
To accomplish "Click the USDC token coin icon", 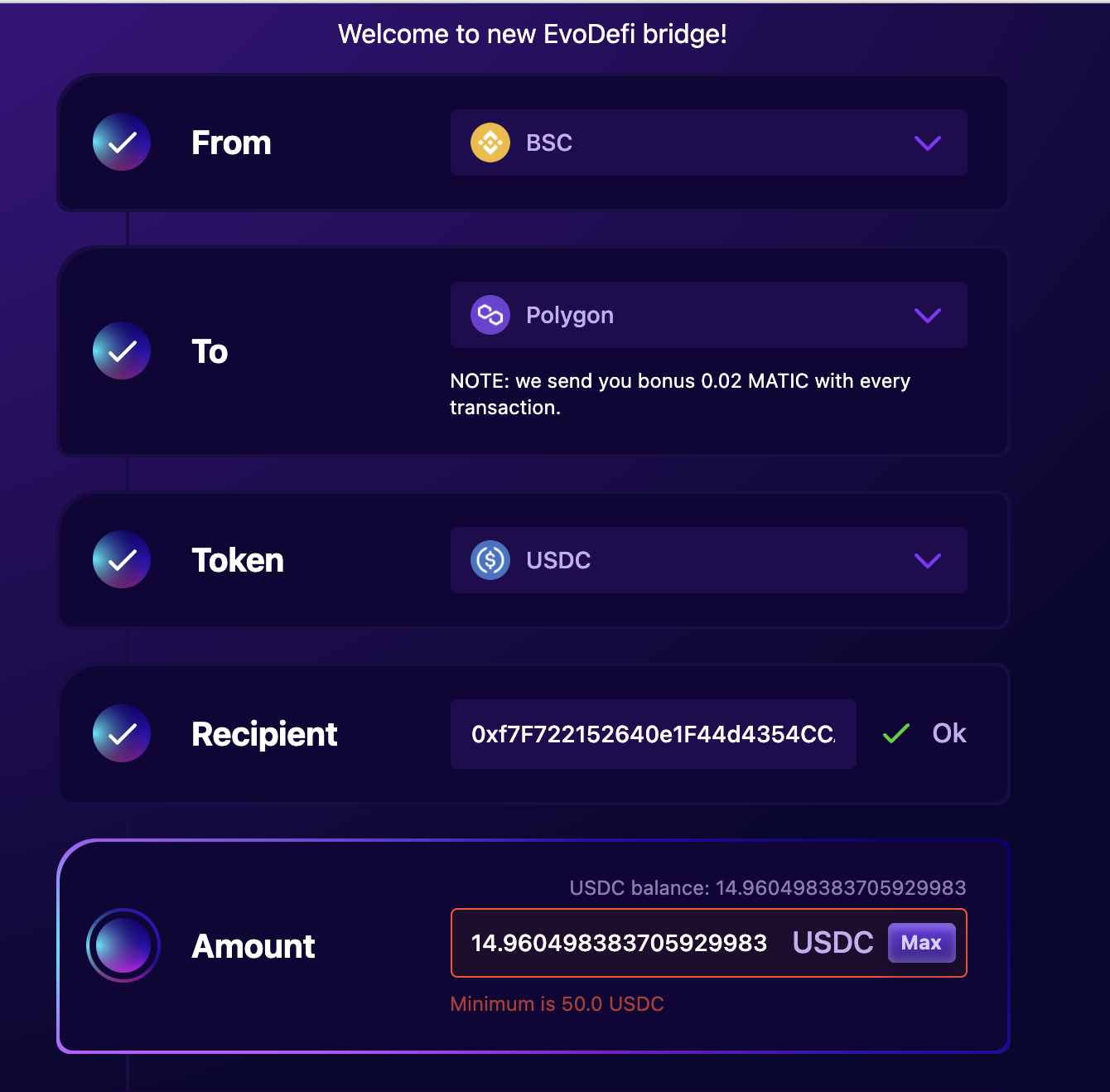I will (490, 560).
